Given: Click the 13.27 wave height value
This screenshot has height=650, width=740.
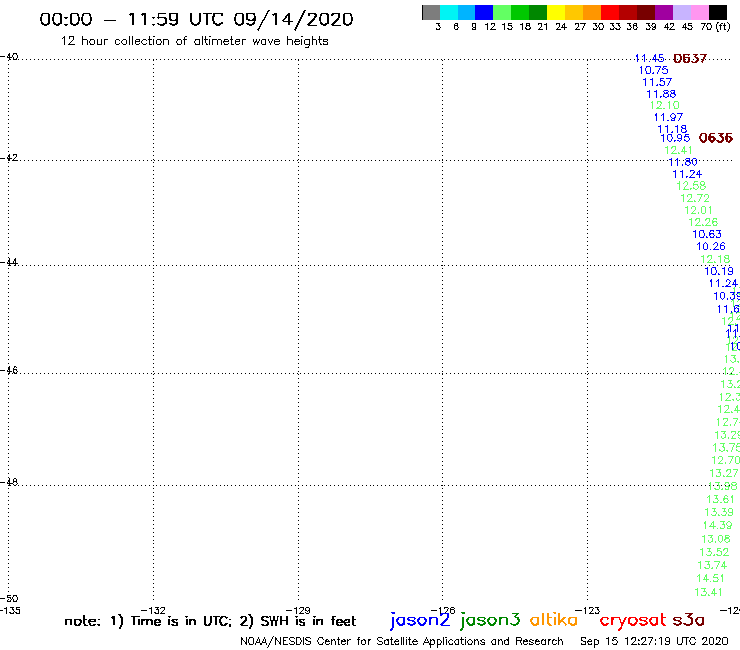Looking at the screenshot, I should [x=724, y=473].
